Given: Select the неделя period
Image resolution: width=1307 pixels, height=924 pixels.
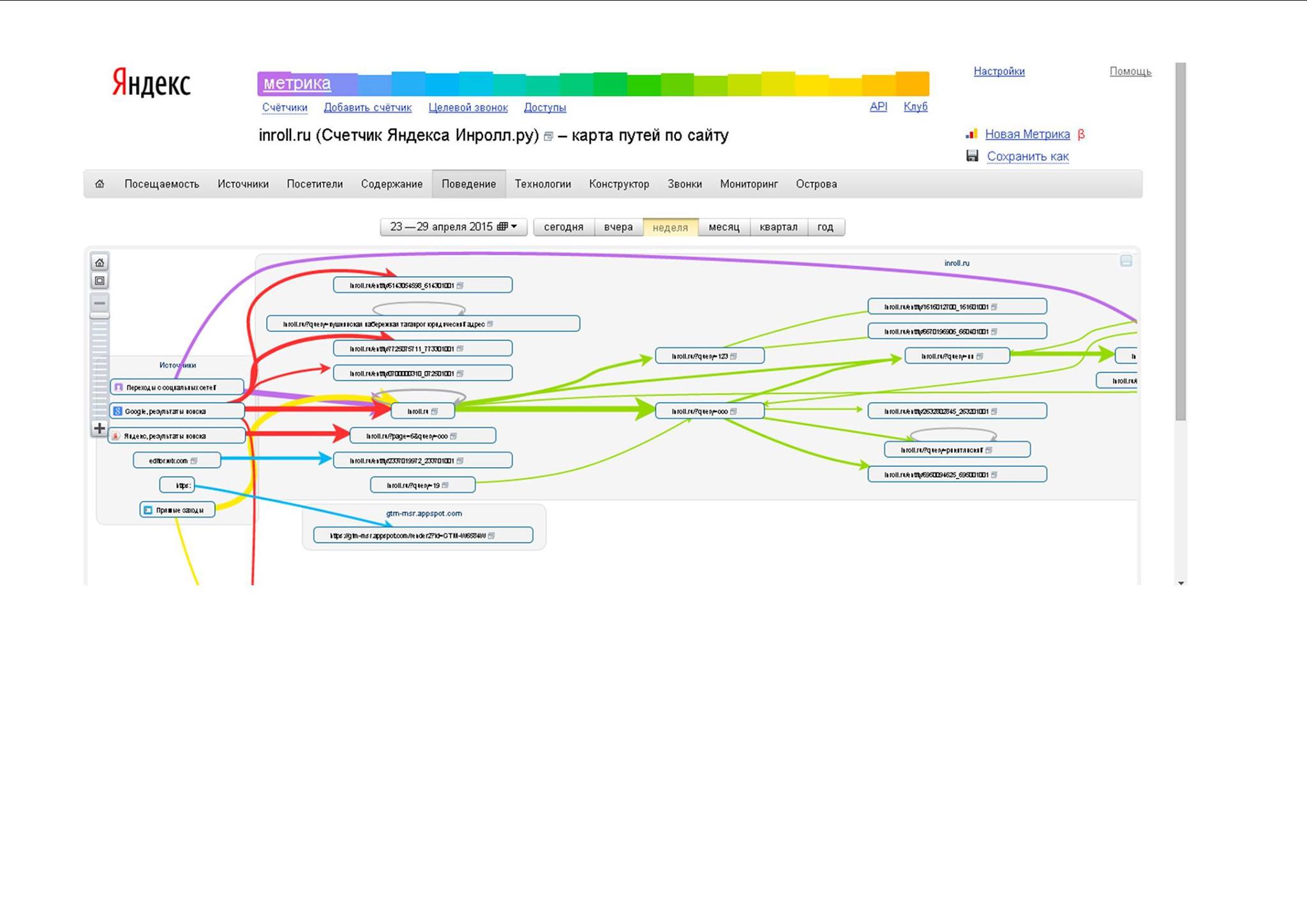Looking at the screenshot, I should [671, 227].
